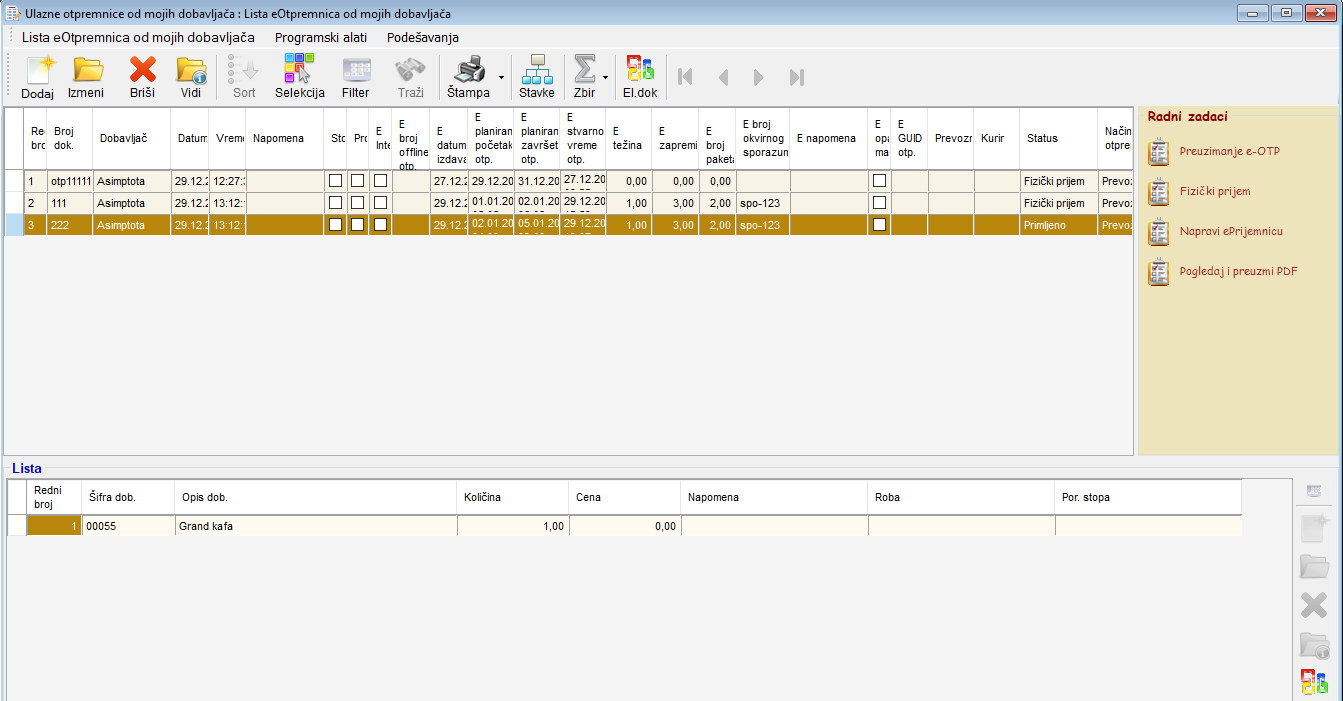Open the Selekcija tool
The height and width of the screenshot is (701, 1343).
point(299,76)
